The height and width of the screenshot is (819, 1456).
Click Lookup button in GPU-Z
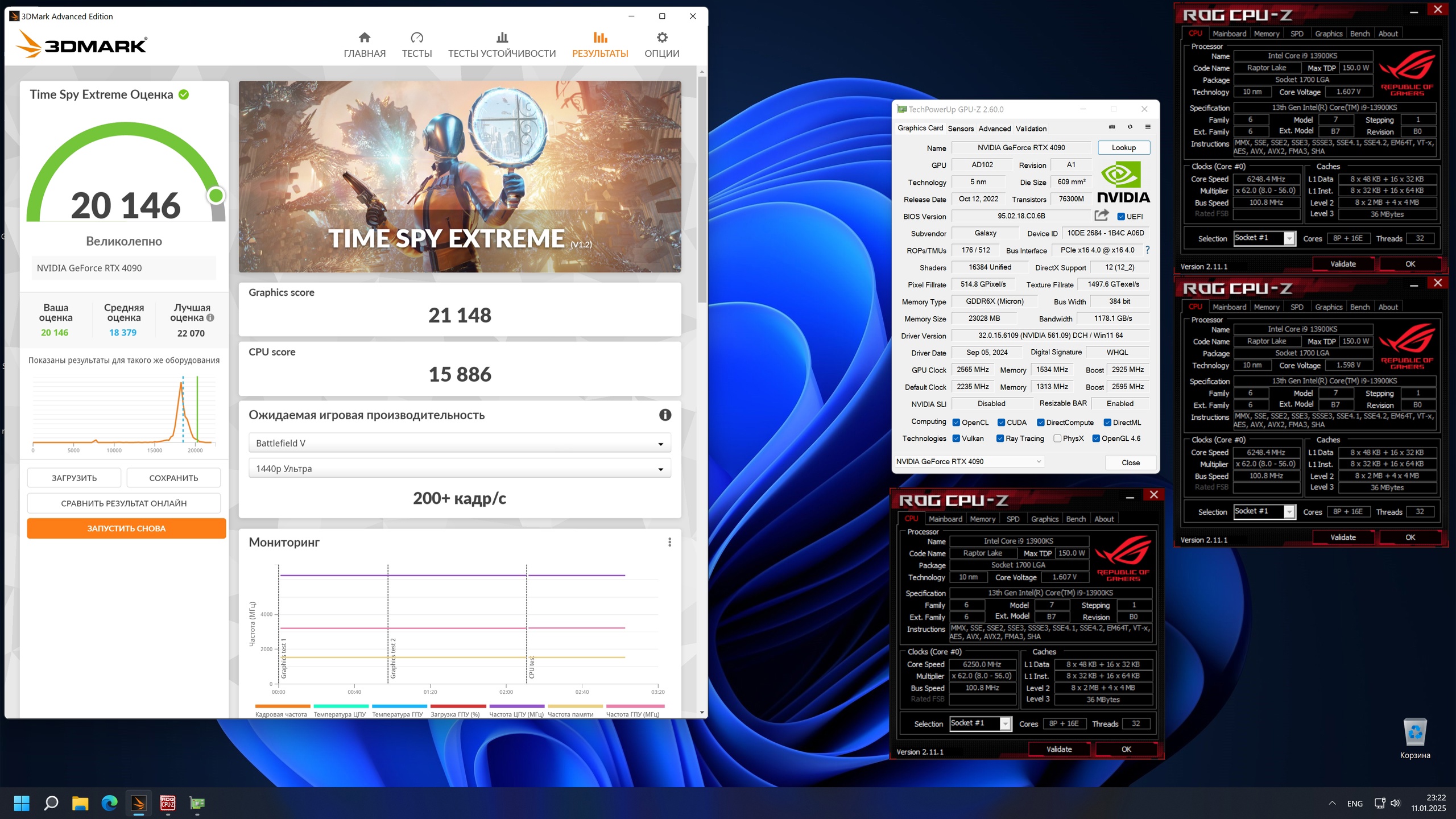click(x=1124, y=147)
